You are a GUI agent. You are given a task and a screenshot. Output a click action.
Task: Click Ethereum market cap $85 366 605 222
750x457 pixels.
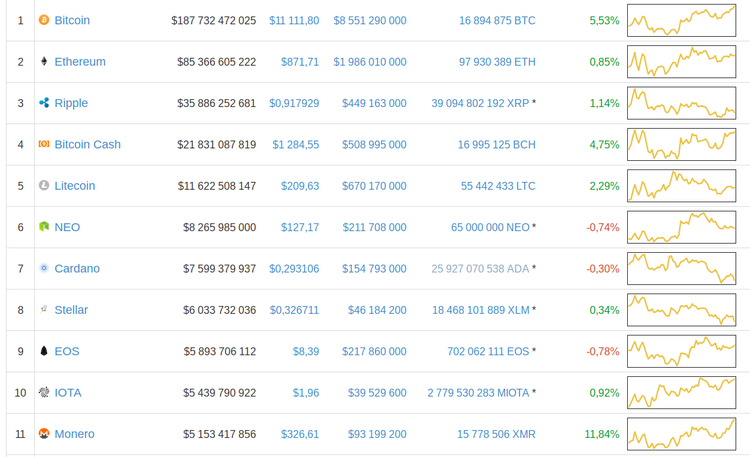click(217, 62)
